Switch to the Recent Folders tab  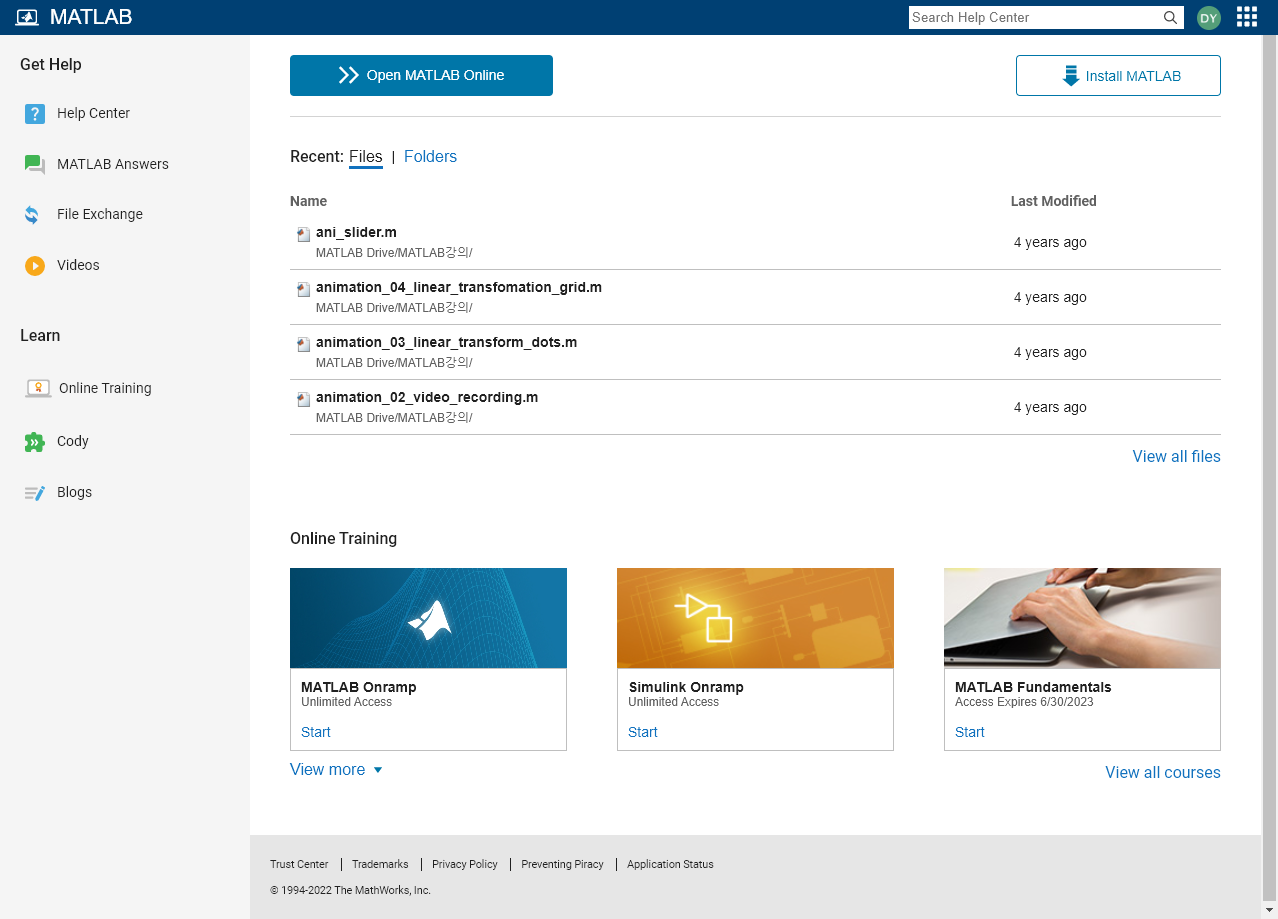[x=430, y=157]
